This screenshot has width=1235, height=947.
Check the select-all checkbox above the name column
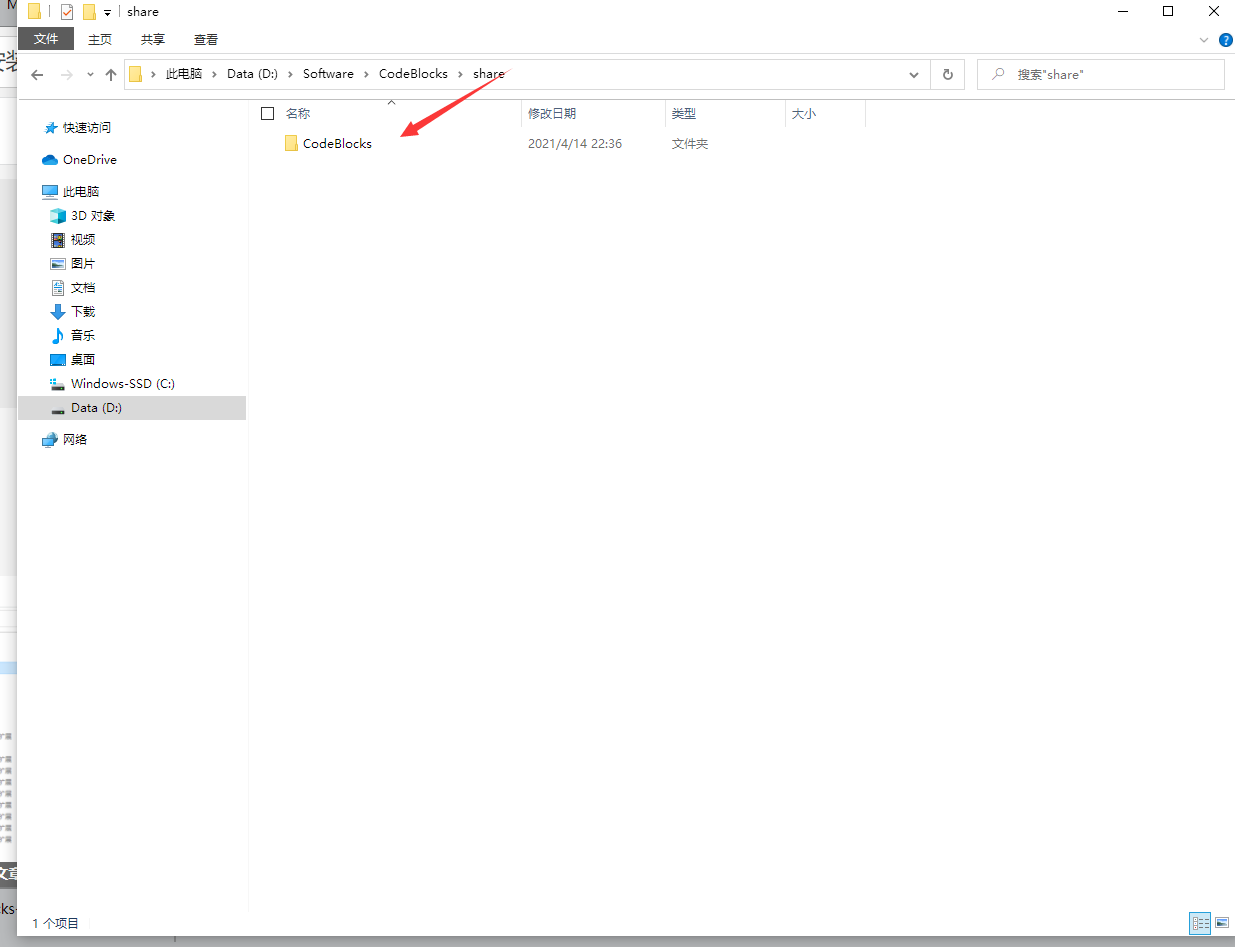point(267,113)
